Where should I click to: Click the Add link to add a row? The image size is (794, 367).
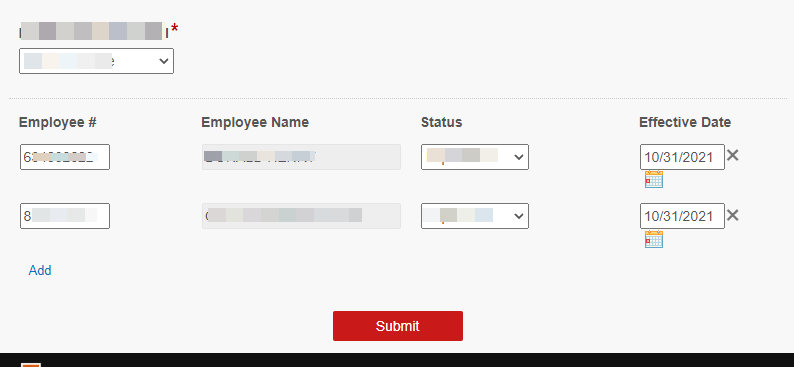pyautogui.click(x=40, y=270)
